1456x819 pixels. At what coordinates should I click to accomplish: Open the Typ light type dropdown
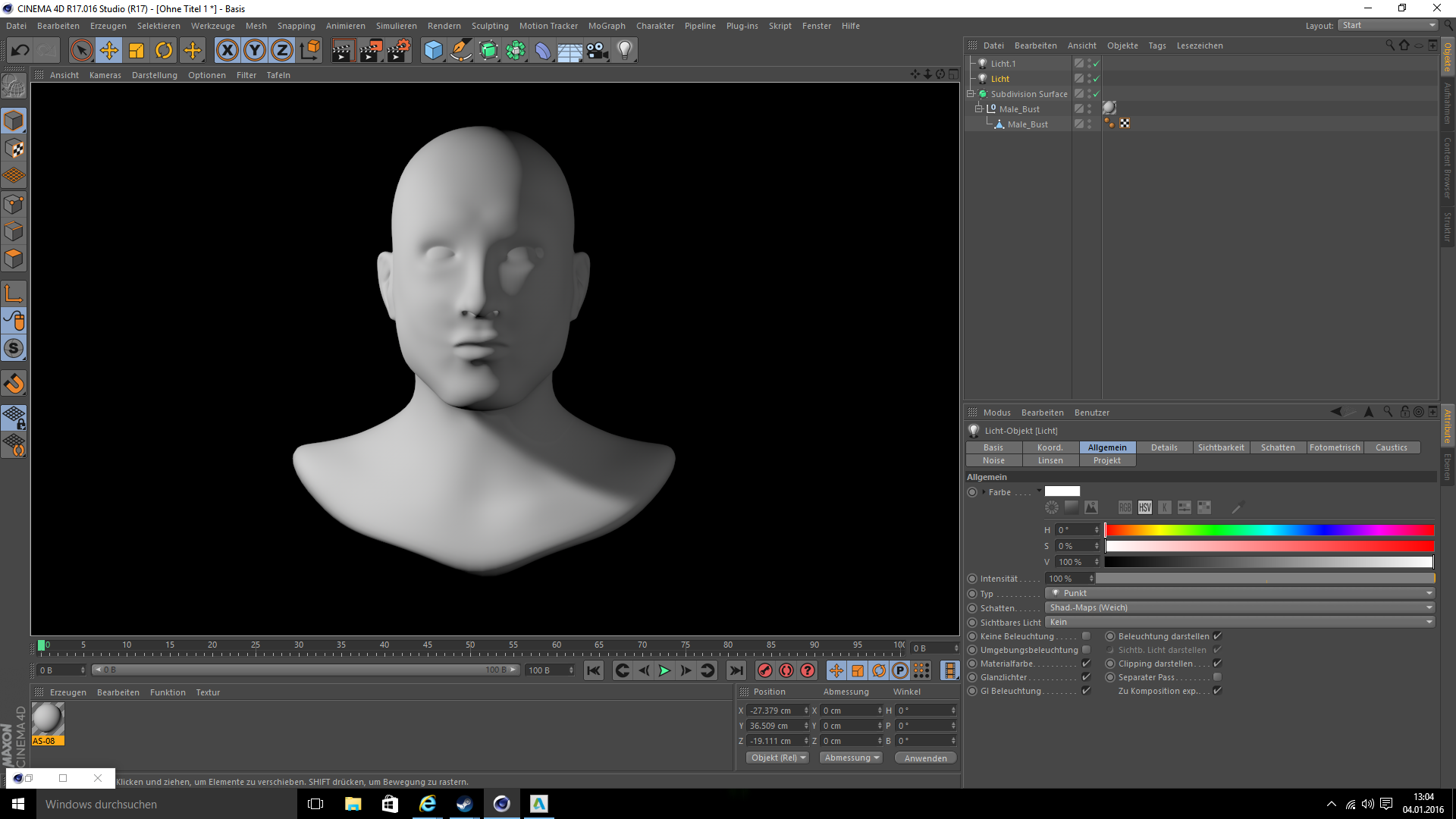click(x=1240, y=593)
